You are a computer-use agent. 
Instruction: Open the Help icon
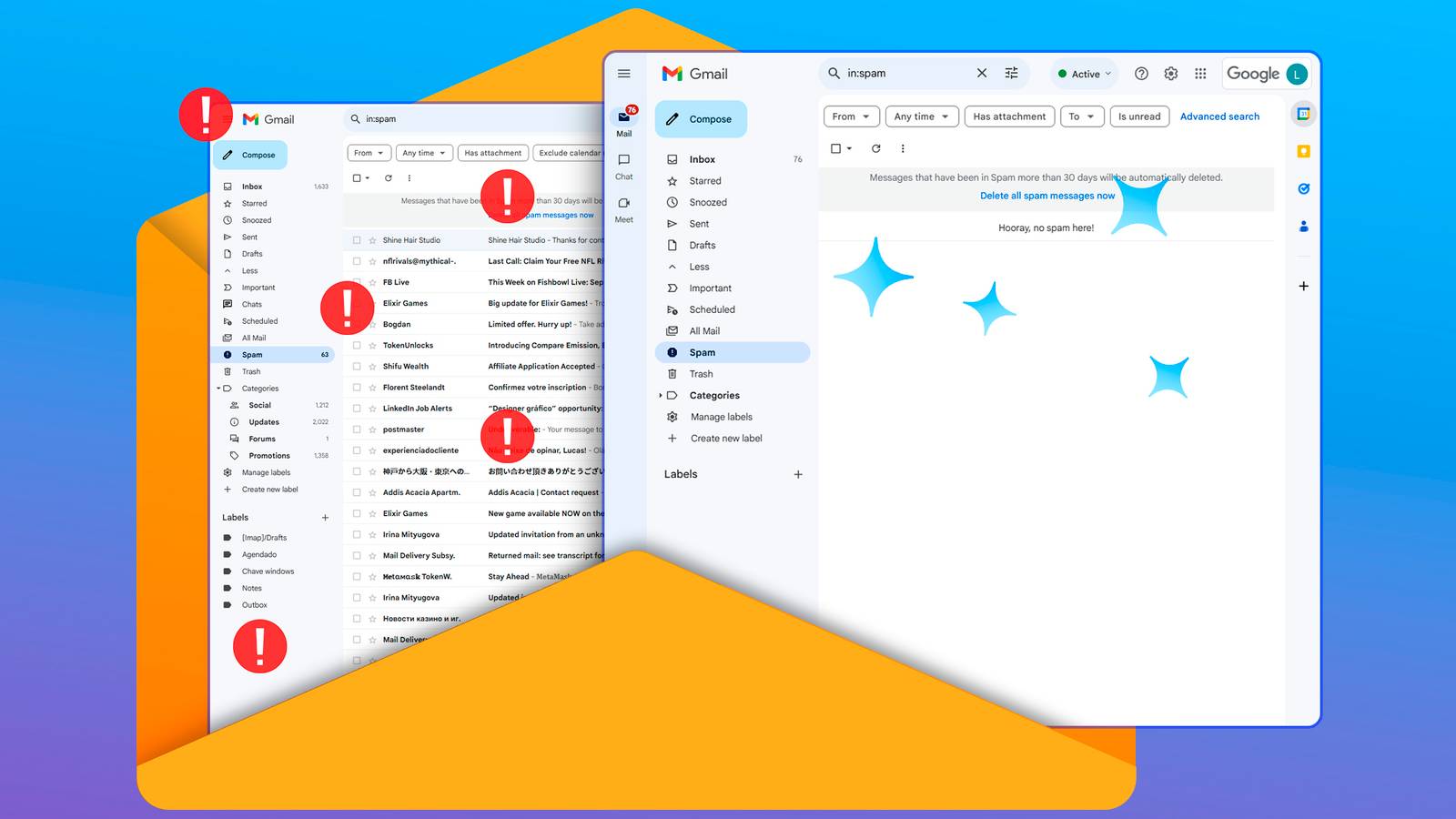[x=1140, y=74]
